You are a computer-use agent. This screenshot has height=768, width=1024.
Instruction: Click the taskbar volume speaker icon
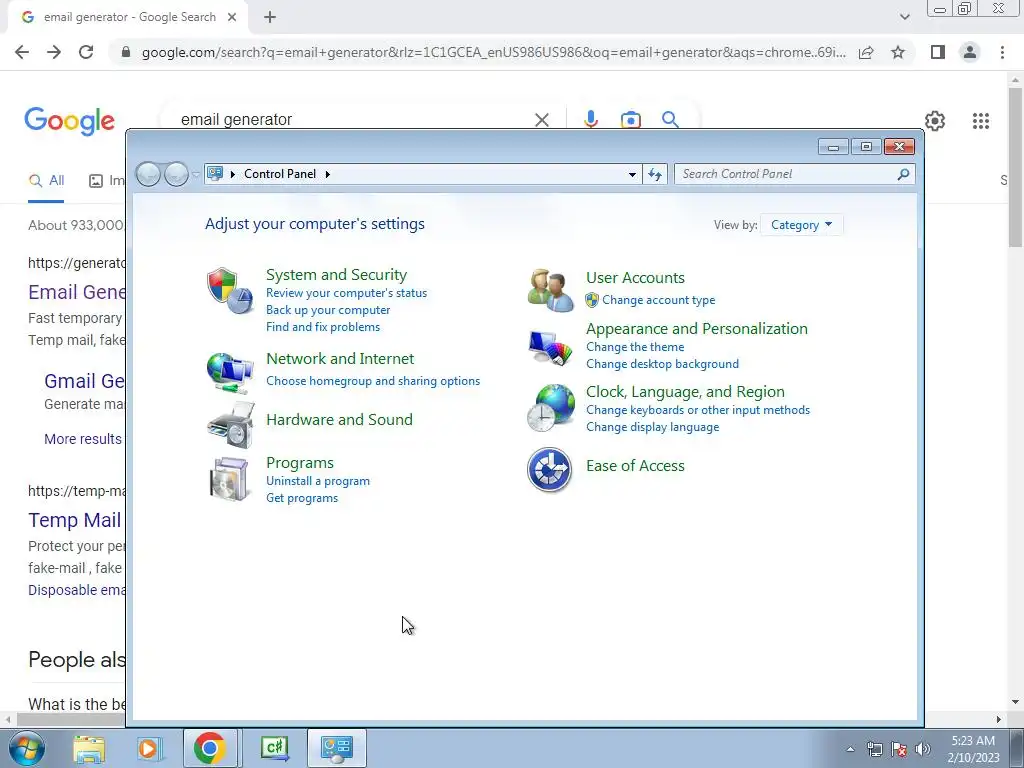[x=923, y=749]
